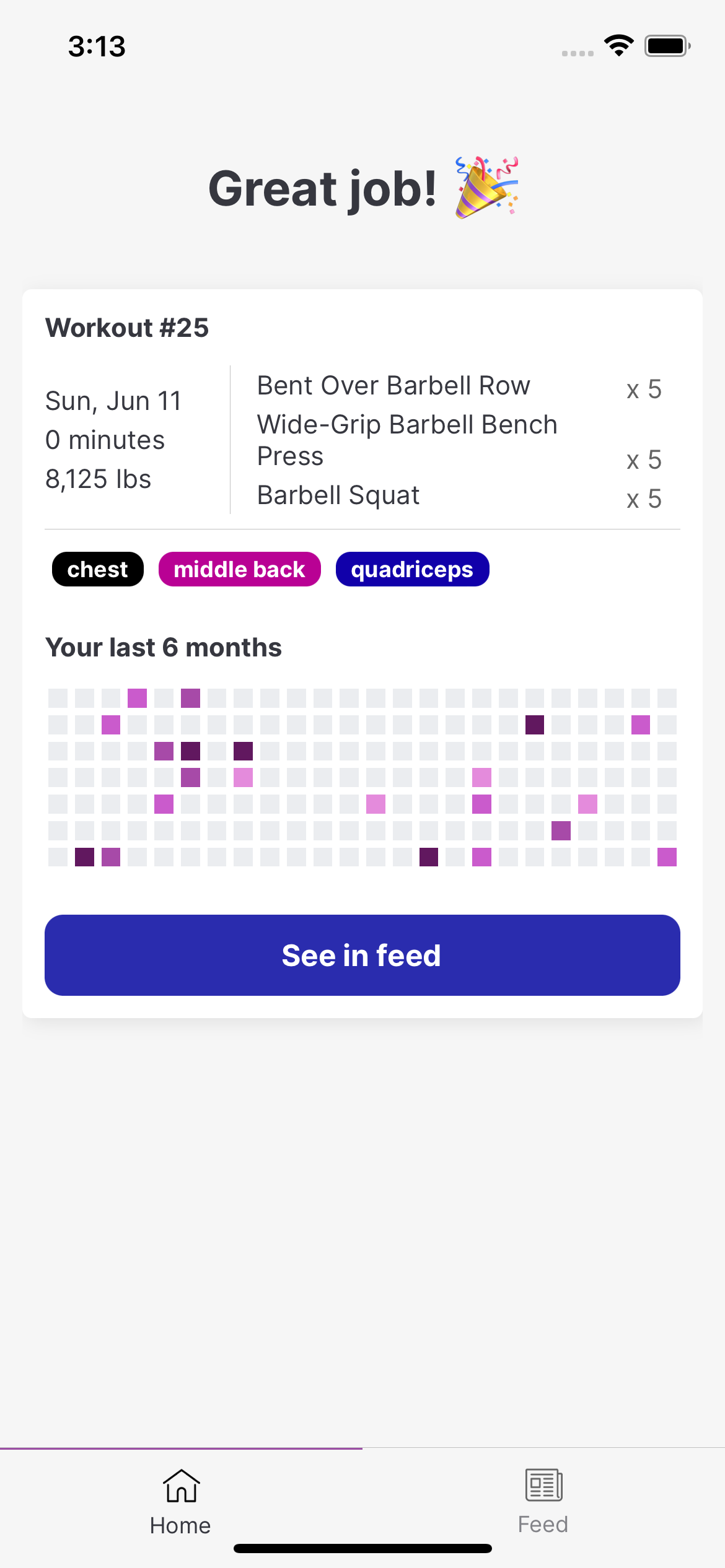Tap the party popper emoji

coord(487,188)
